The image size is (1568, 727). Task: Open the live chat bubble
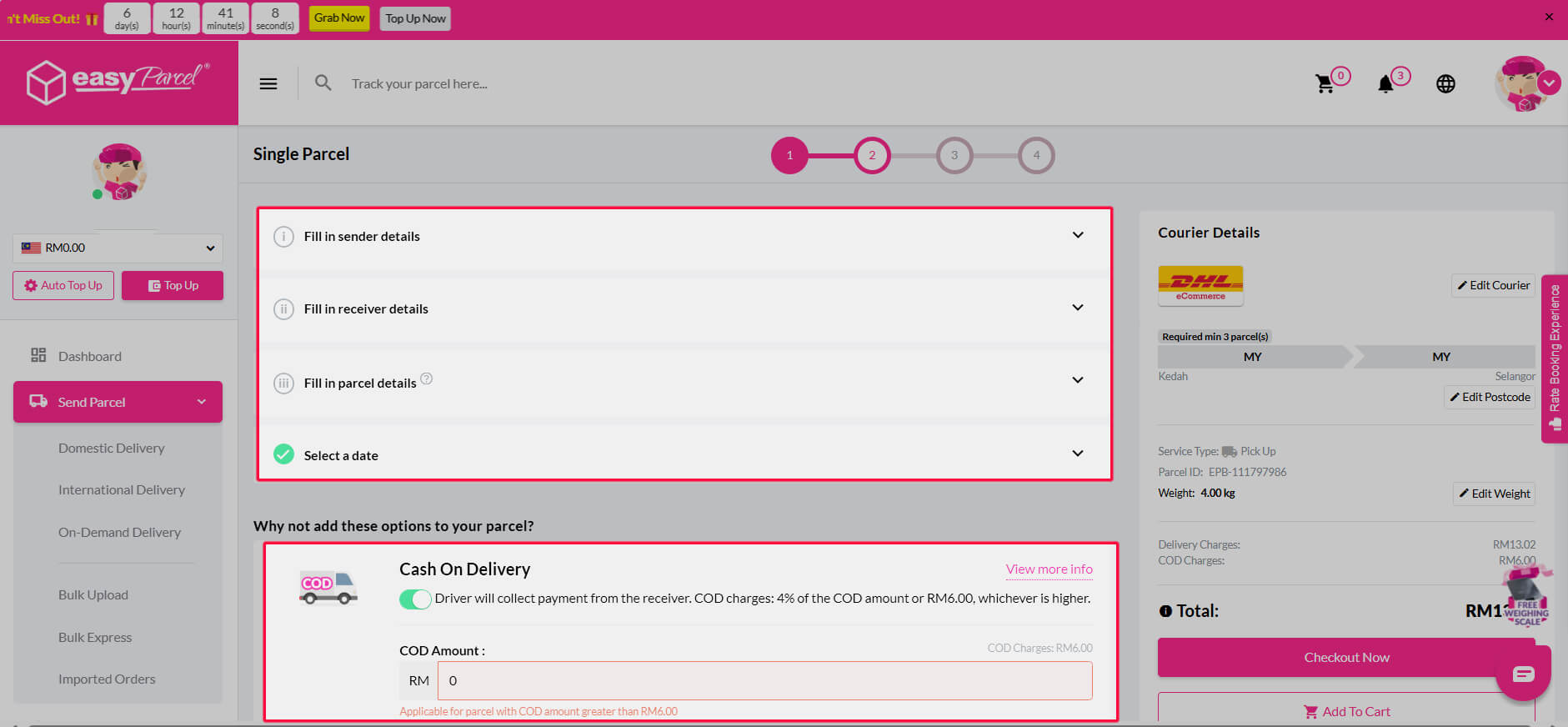(x=1523, y=674)
